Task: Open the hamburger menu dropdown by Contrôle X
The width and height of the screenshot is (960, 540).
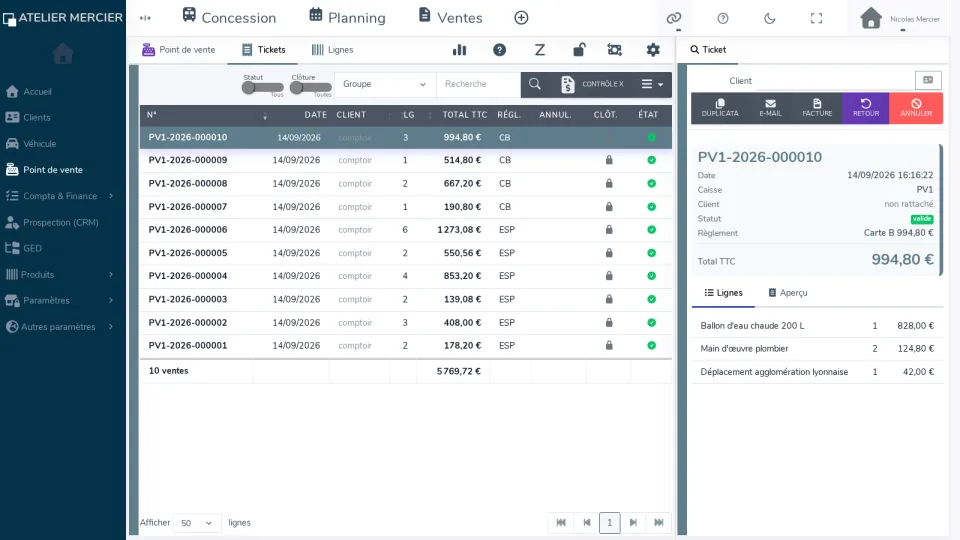Action: coord(652,84)
